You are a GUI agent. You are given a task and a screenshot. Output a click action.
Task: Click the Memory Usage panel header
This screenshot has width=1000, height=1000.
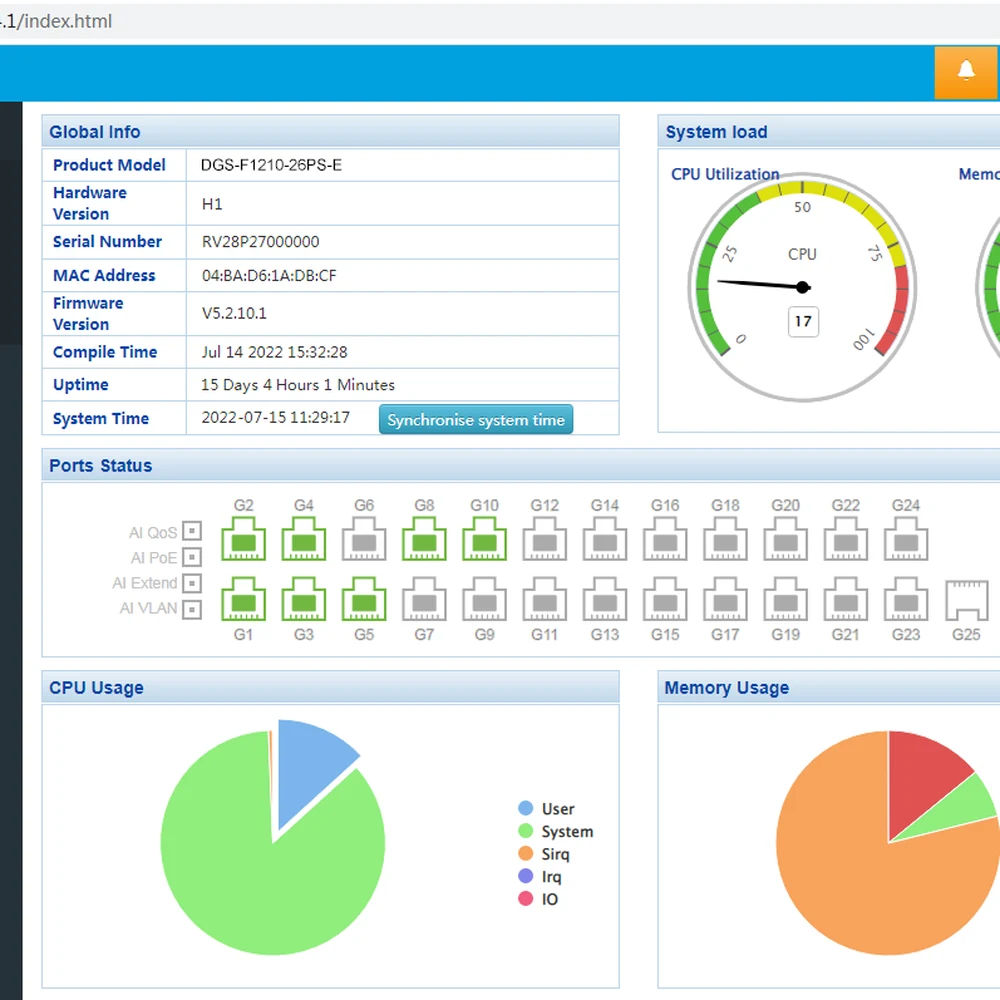click(828, 687)
